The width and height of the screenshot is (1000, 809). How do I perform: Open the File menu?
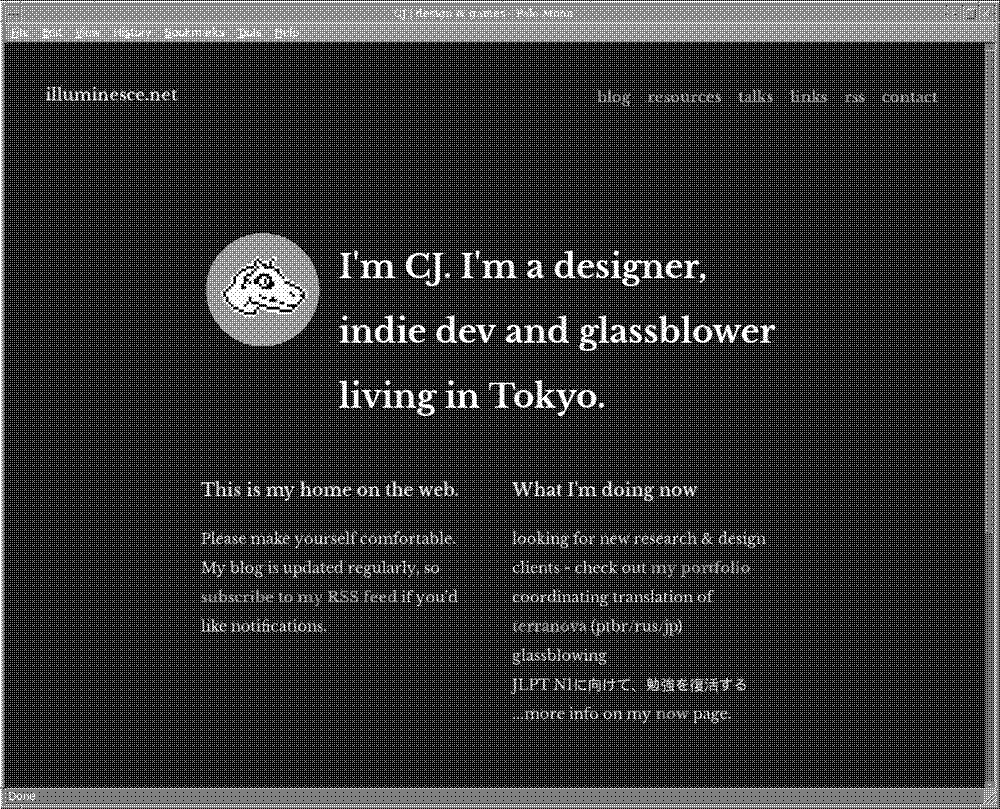click(19, 33)
